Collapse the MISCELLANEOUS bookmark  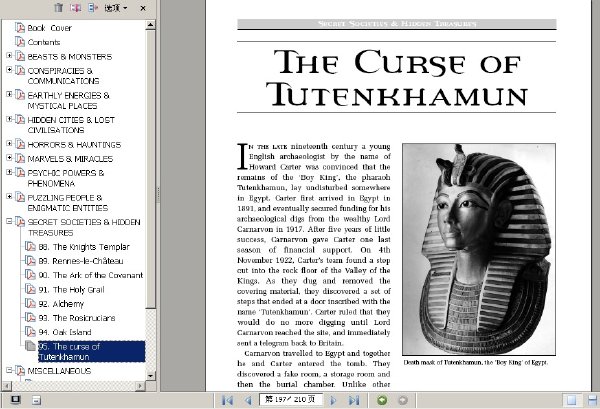click(x=9, y=370)
